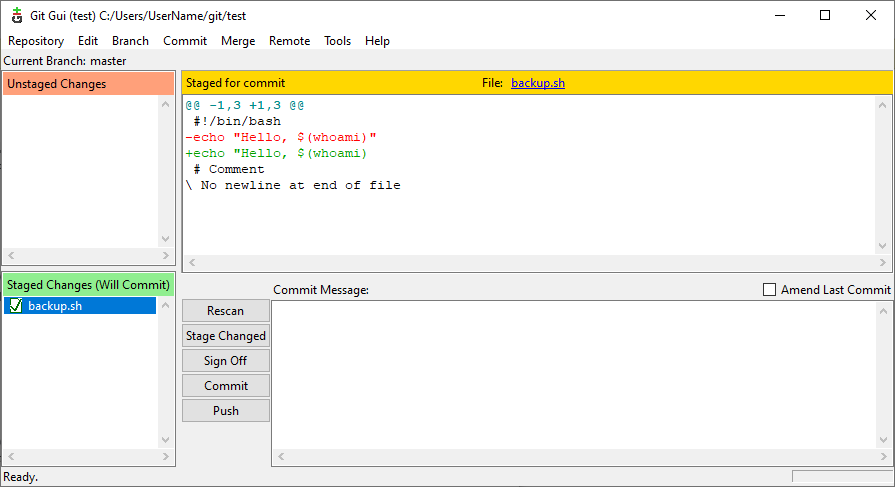Click the 'Current Branch: master' label
895x487 pixels.
click(x=64, y=61)
